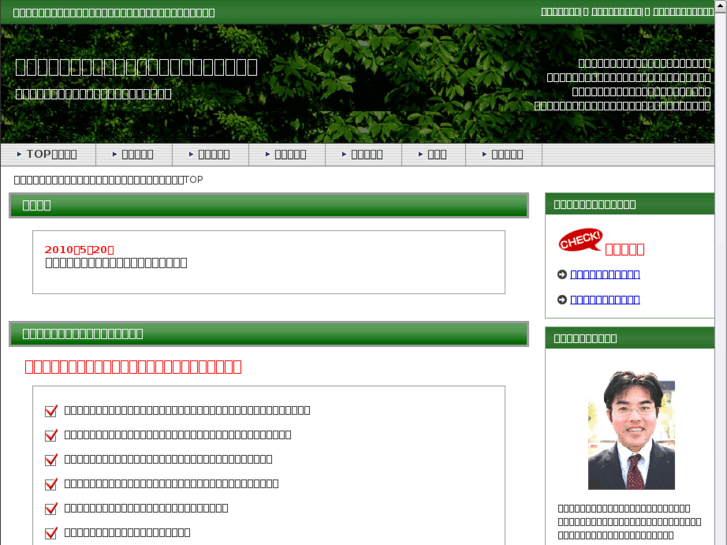Click the breadcrumb text ending in TOP
The image size is (727, 545).
tap(108, 180)
